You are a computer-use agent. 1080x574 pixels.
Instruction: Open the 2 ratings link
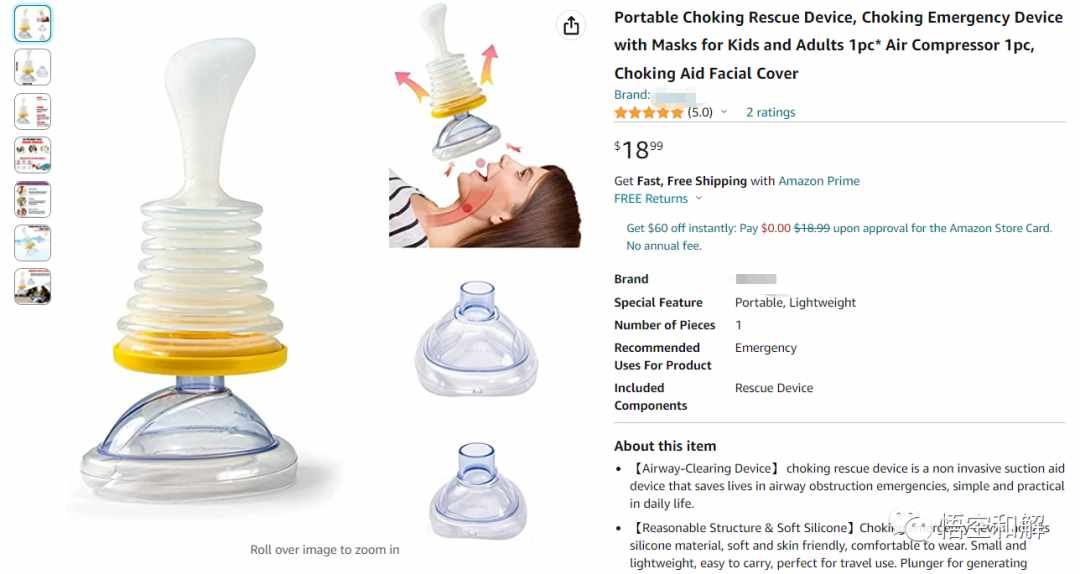[770, 112]
